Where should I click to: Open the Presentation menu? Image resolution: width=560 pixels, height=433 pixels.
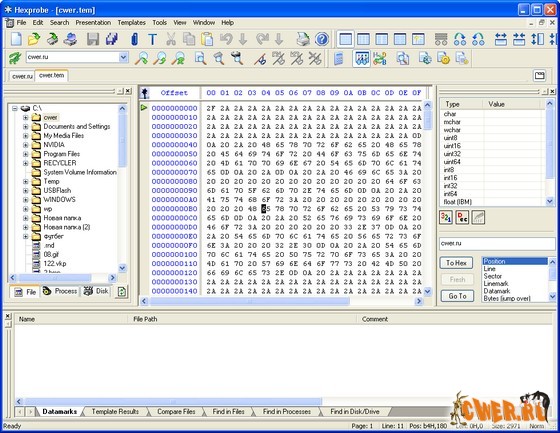[x=93, y=23]
